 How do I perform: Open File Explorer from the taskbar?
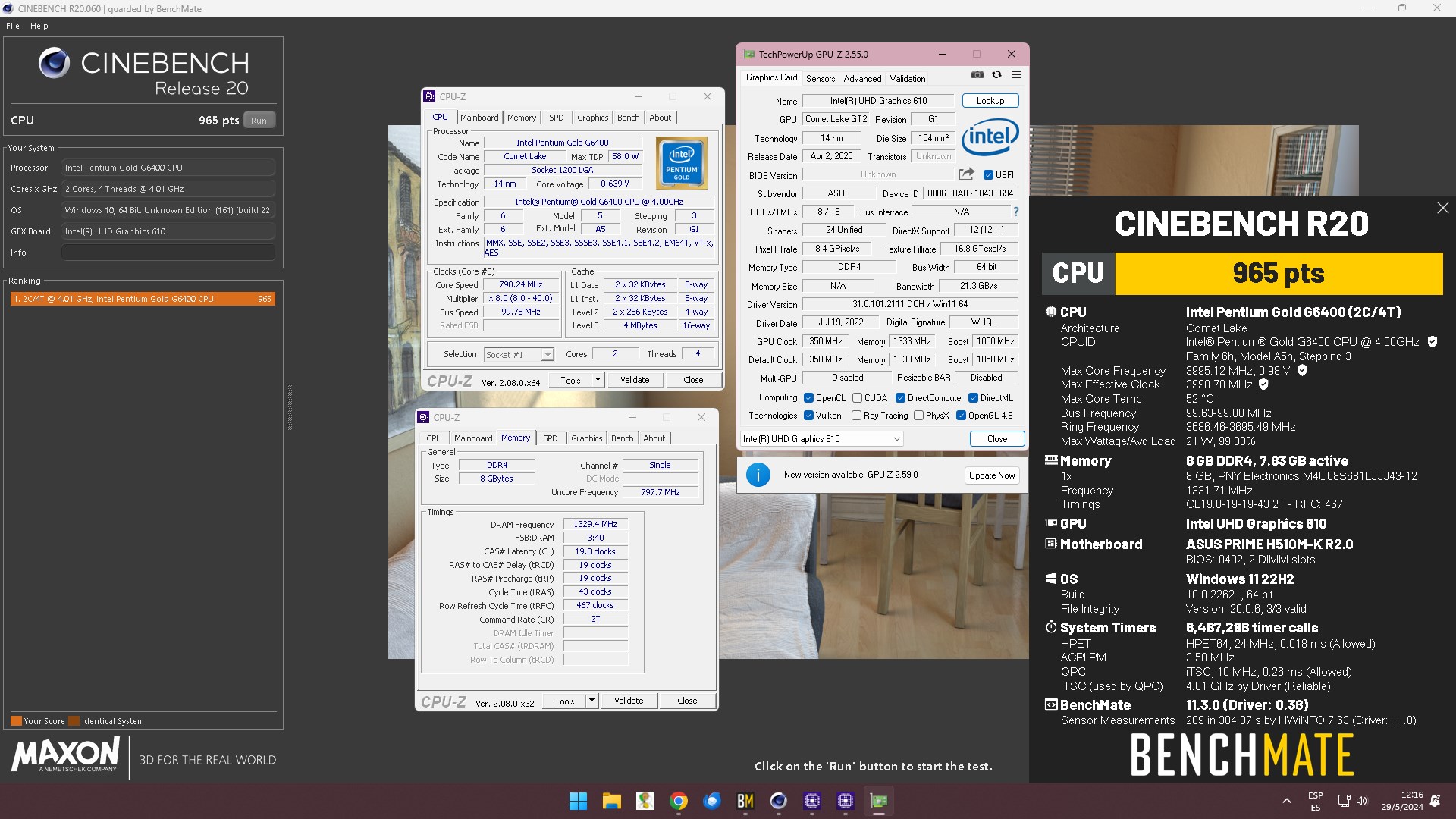tap(611, 801)
